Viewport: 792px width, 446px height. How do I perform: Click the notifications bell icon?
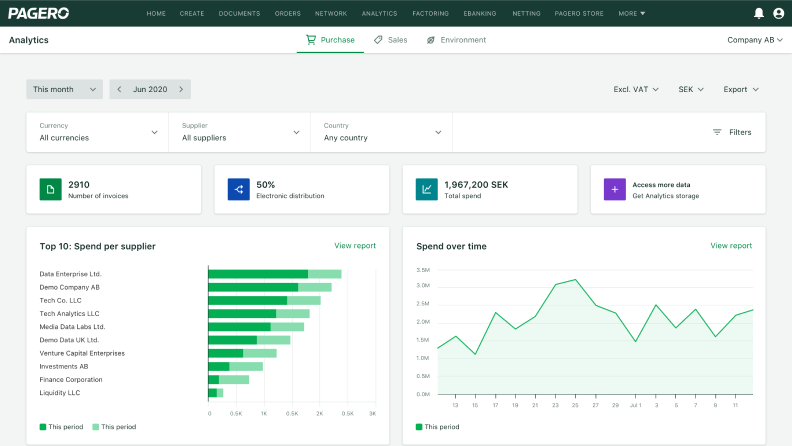(x=759, y=13)
